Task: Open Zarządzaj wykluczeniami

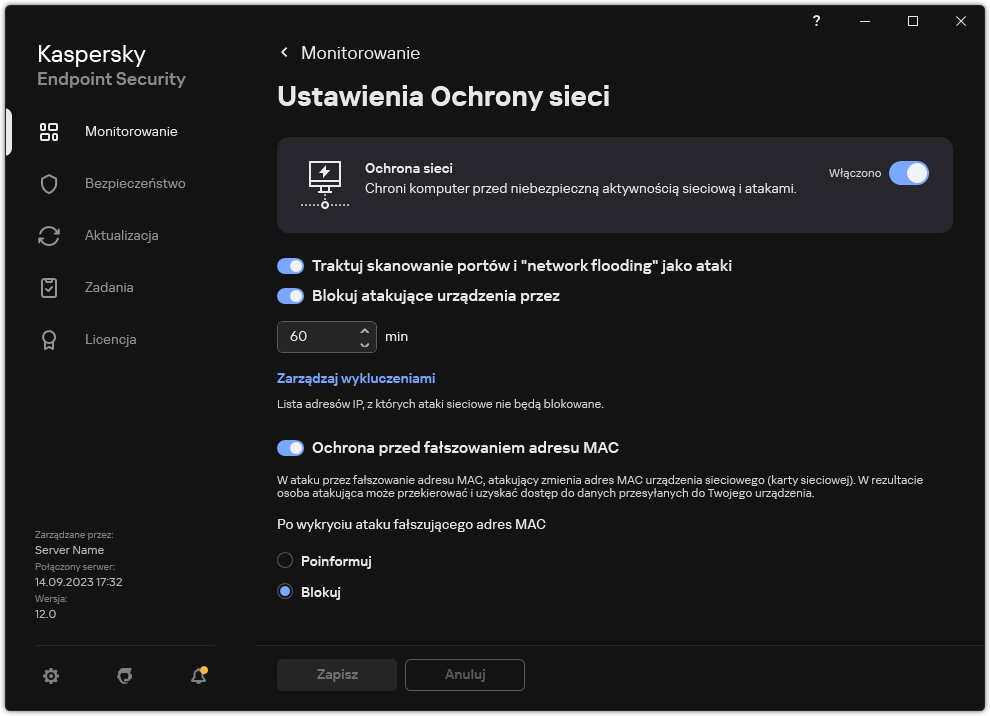Action: click(356, 378)
